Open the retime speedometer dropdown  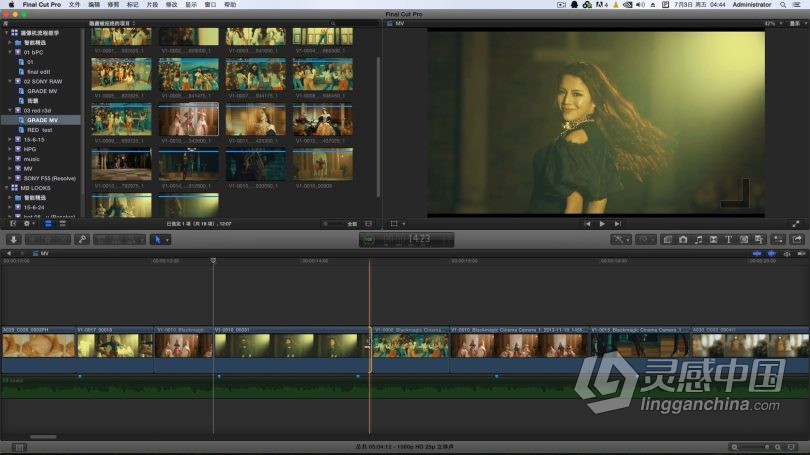pos(646,240)
